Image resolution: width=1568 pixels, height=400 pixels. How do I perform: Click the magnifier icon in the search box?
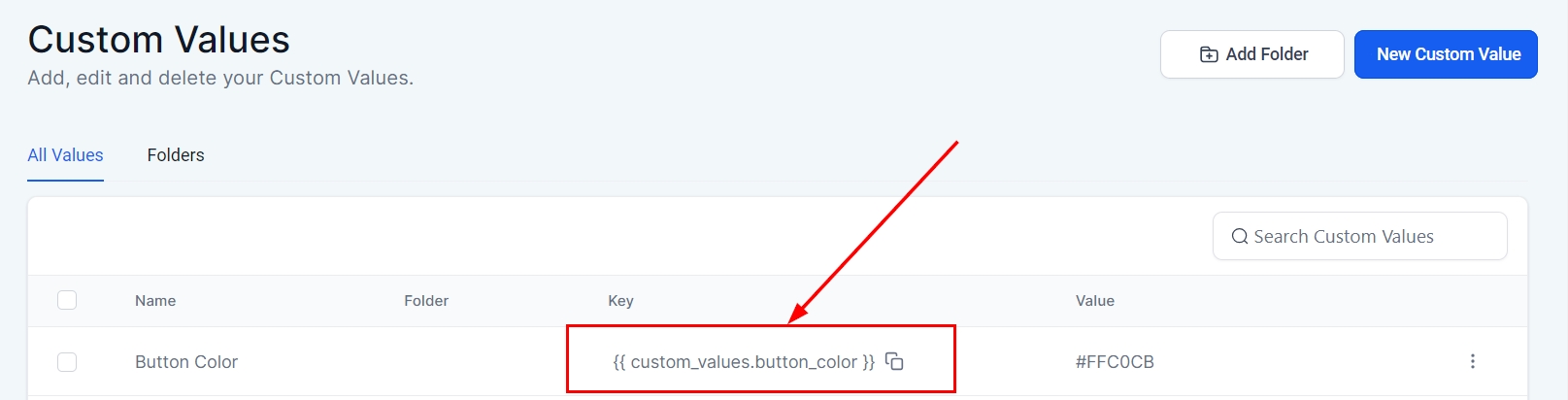coord(1239,237)
